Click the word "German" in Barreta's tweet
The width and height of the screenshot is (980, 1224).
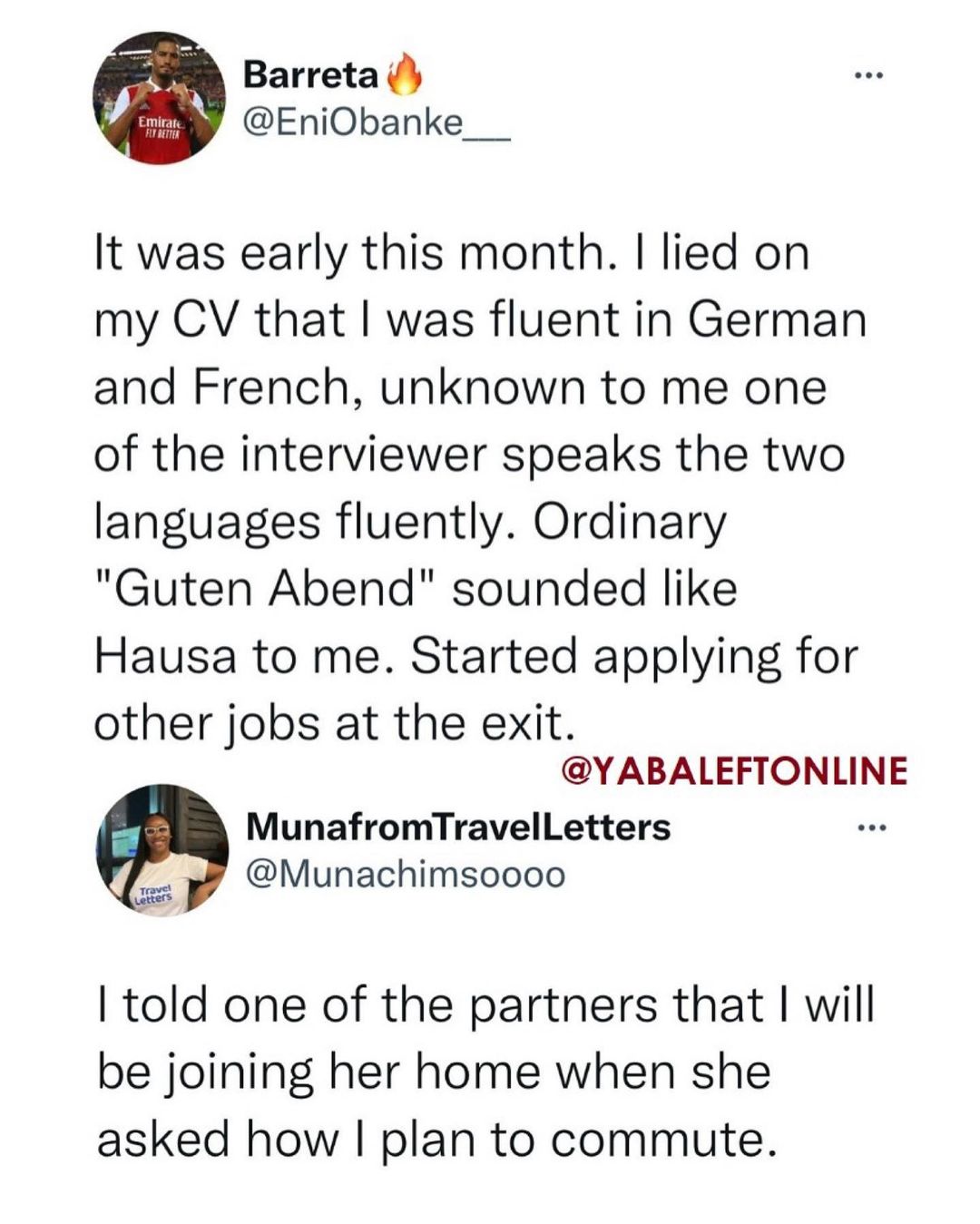[x=777, y=320]
